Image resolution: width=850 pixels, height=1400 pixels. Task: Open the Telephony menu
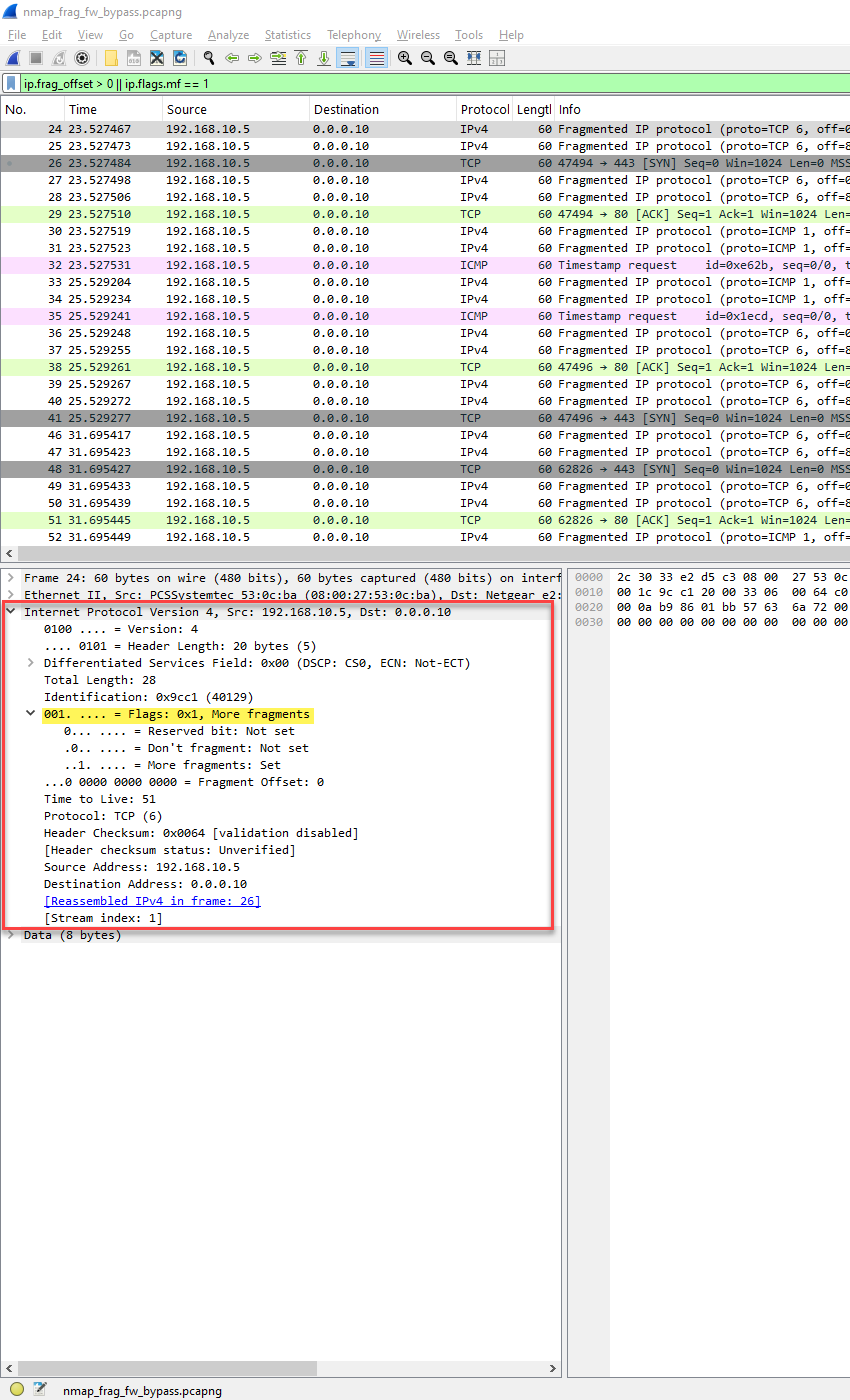click(x=354, y=35)
